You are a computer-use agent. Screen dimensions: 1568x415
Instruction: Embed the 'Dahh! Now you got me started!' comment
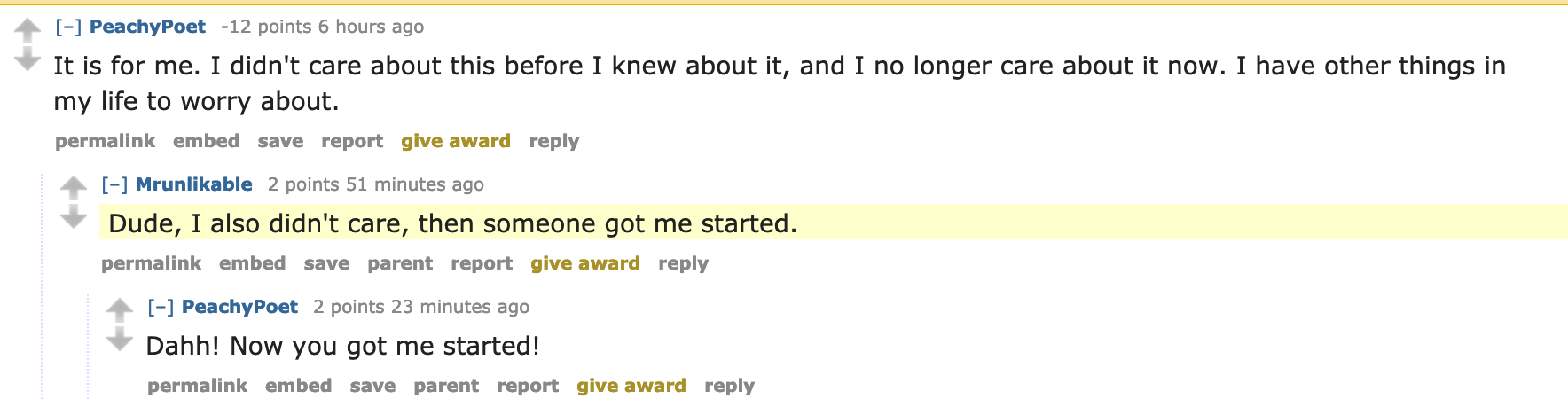[298, 386]
